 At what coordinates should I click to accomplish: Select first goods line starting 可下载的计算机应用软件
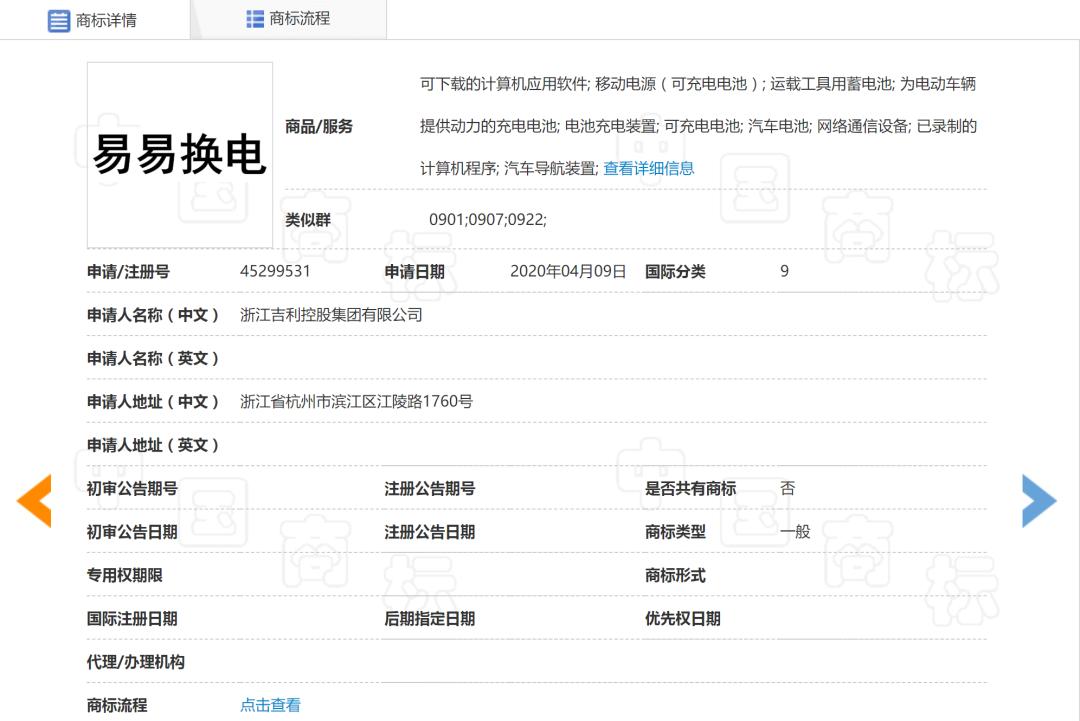(698, 84)
